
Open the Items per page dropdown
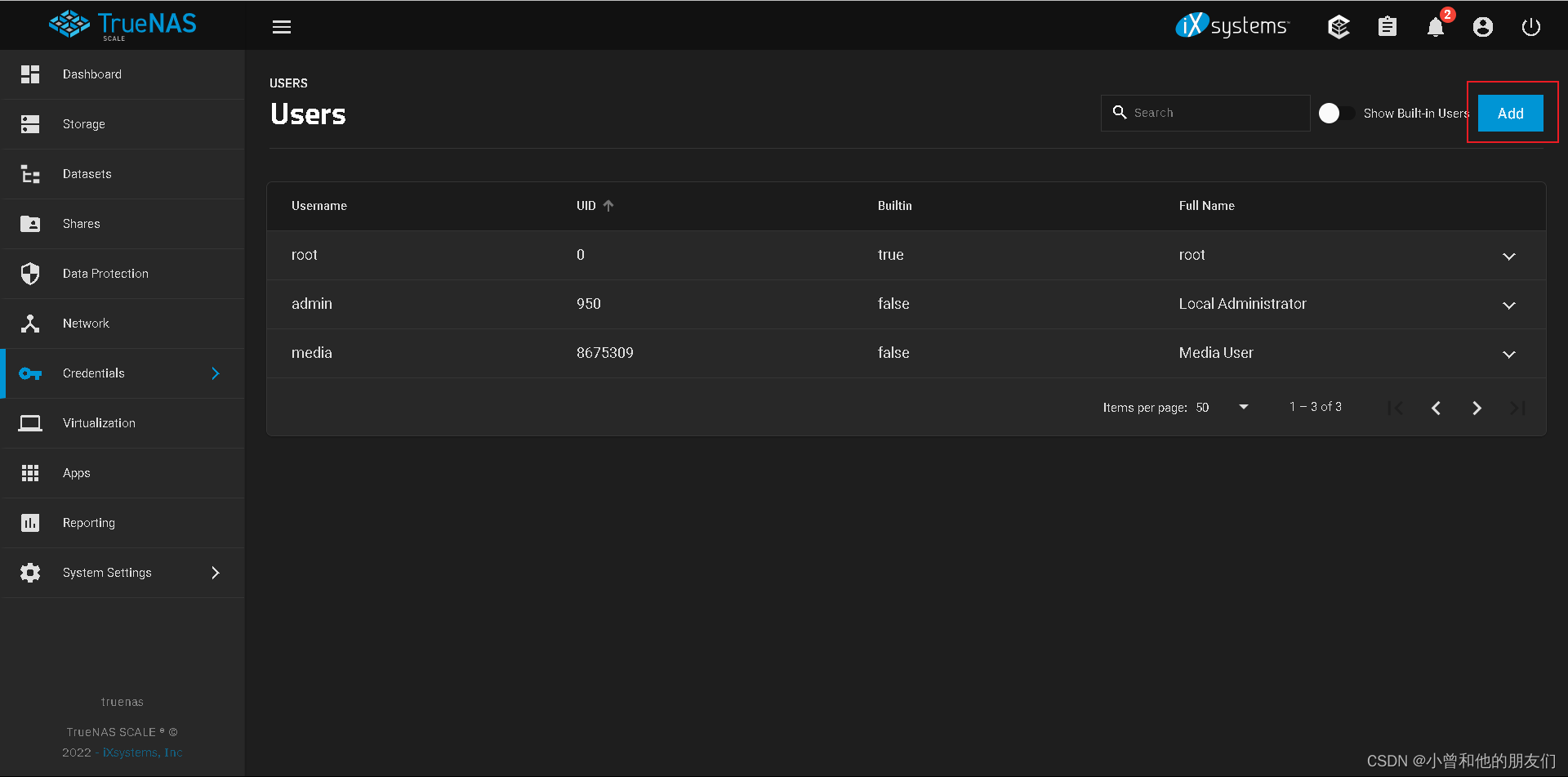coord(1223,407)
